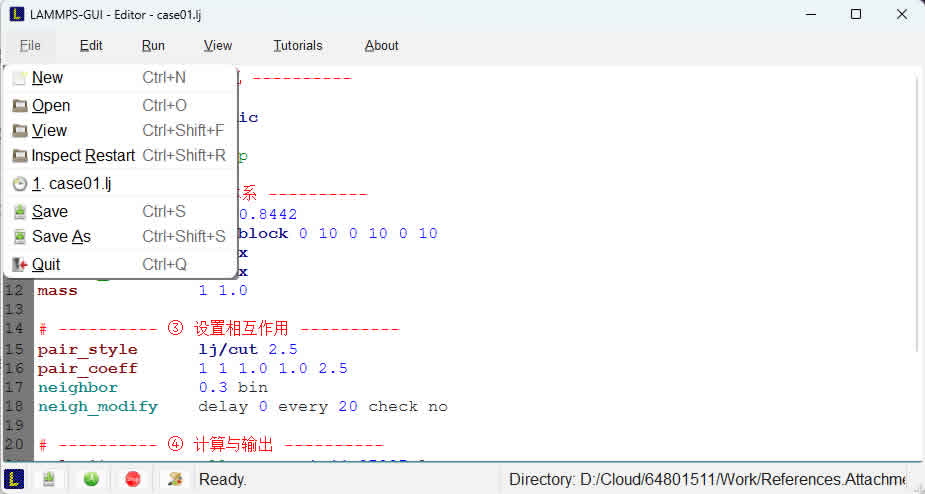Select Inspect Restart menu entry
Screen dimensions: 925x494
(x=120, y=156)
